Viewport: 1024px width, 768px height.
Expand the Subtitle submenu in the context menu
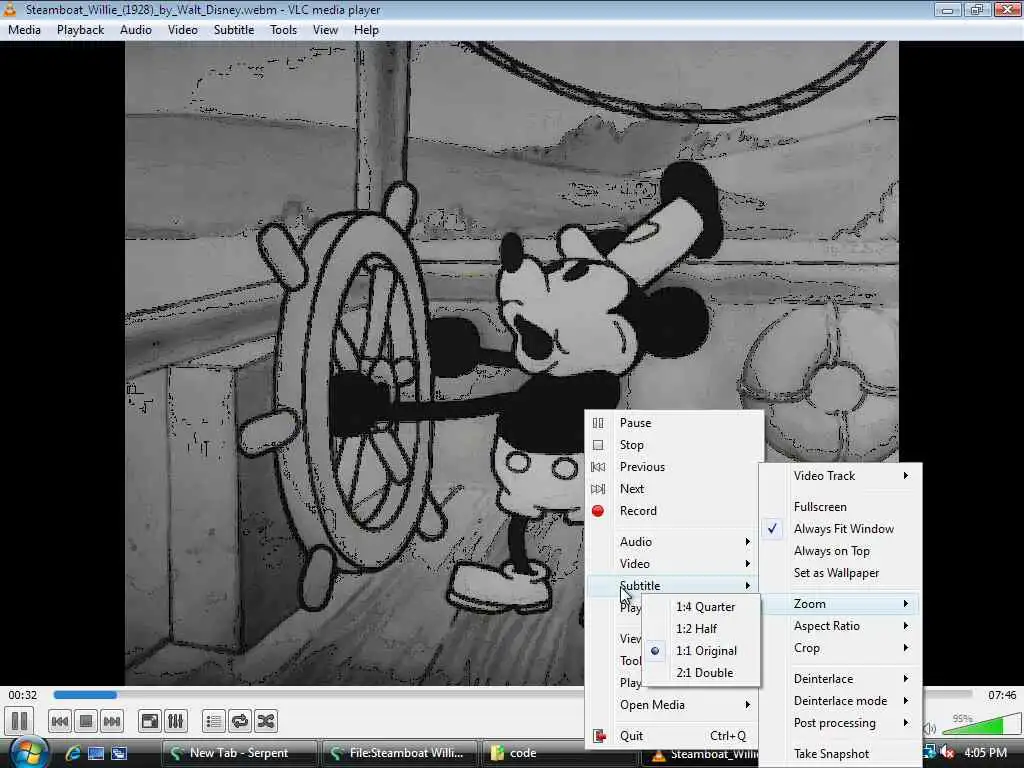(x=673, y=586)
